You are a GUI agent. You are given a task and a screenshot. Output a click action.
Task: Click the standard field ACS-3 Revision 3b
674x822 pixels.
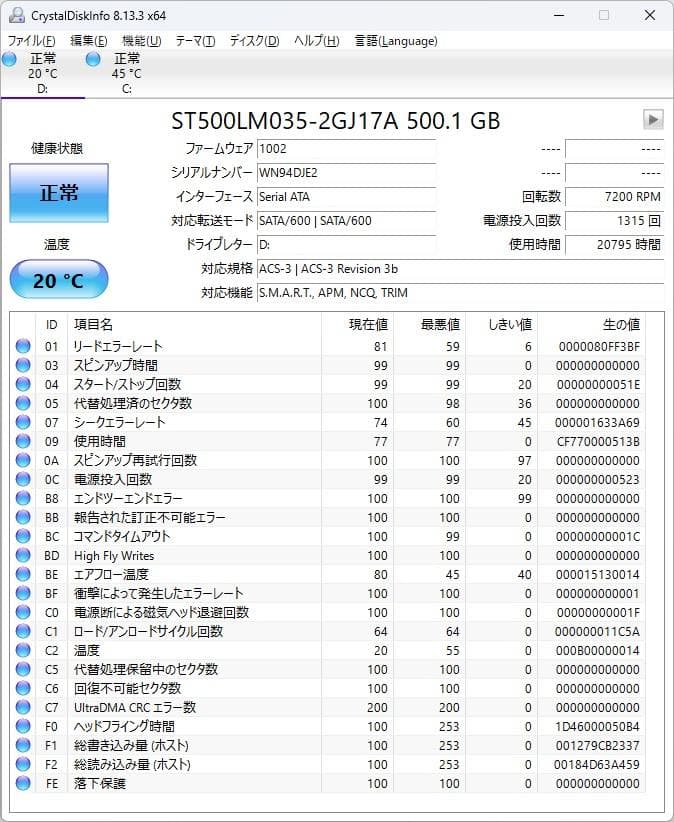461,269
